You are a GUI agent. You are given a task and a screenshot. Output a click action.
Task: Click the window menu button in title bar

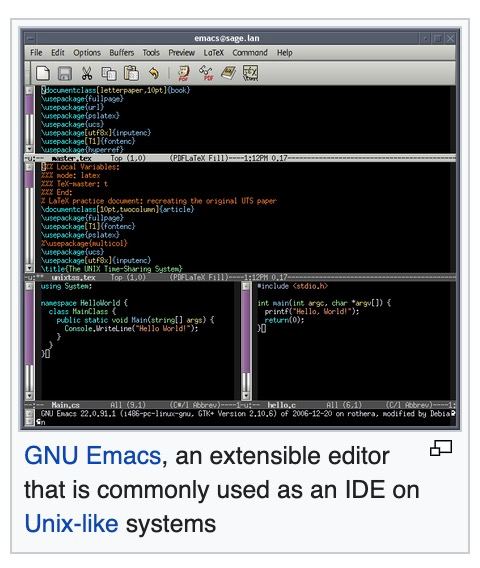tap(30, 38)
